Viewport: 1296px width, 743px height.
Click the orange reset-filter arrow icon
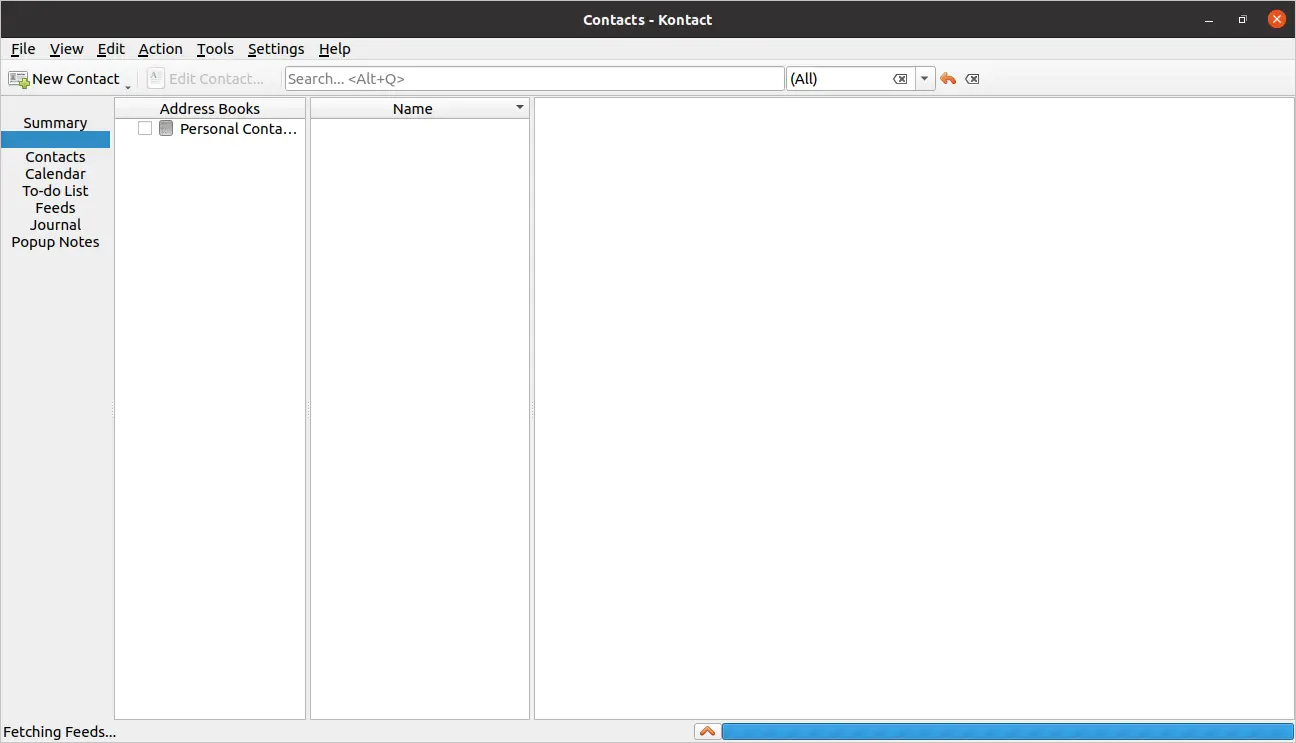tap(948, 79)
